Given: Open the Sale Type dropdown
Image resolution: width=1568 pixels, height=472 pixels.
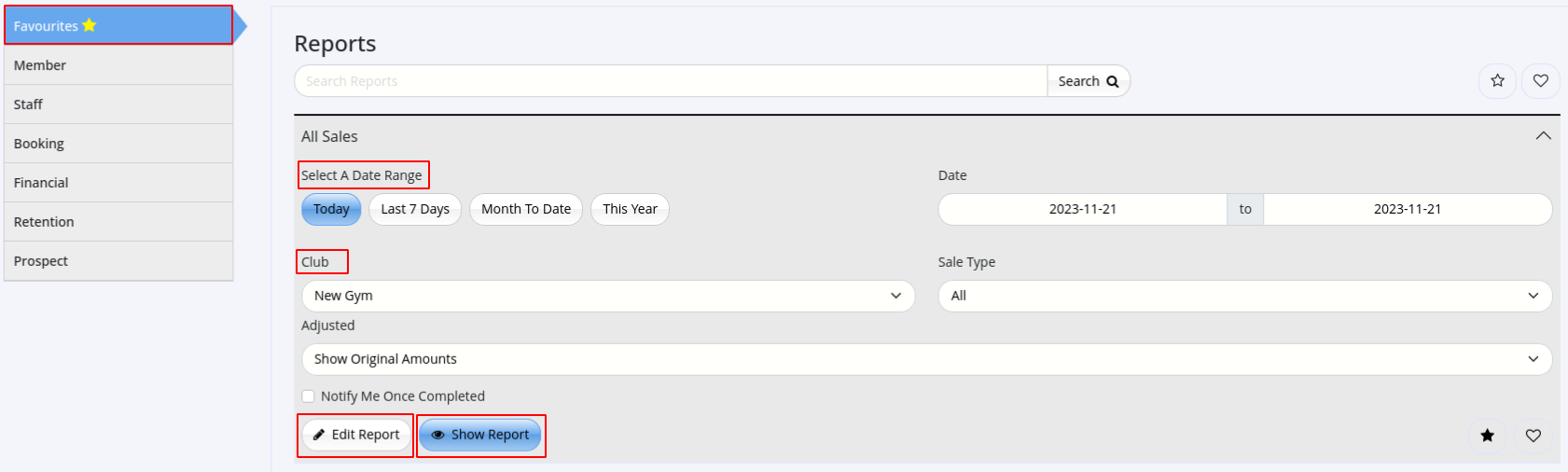Looking at the screenshot, I should 1245,296.
